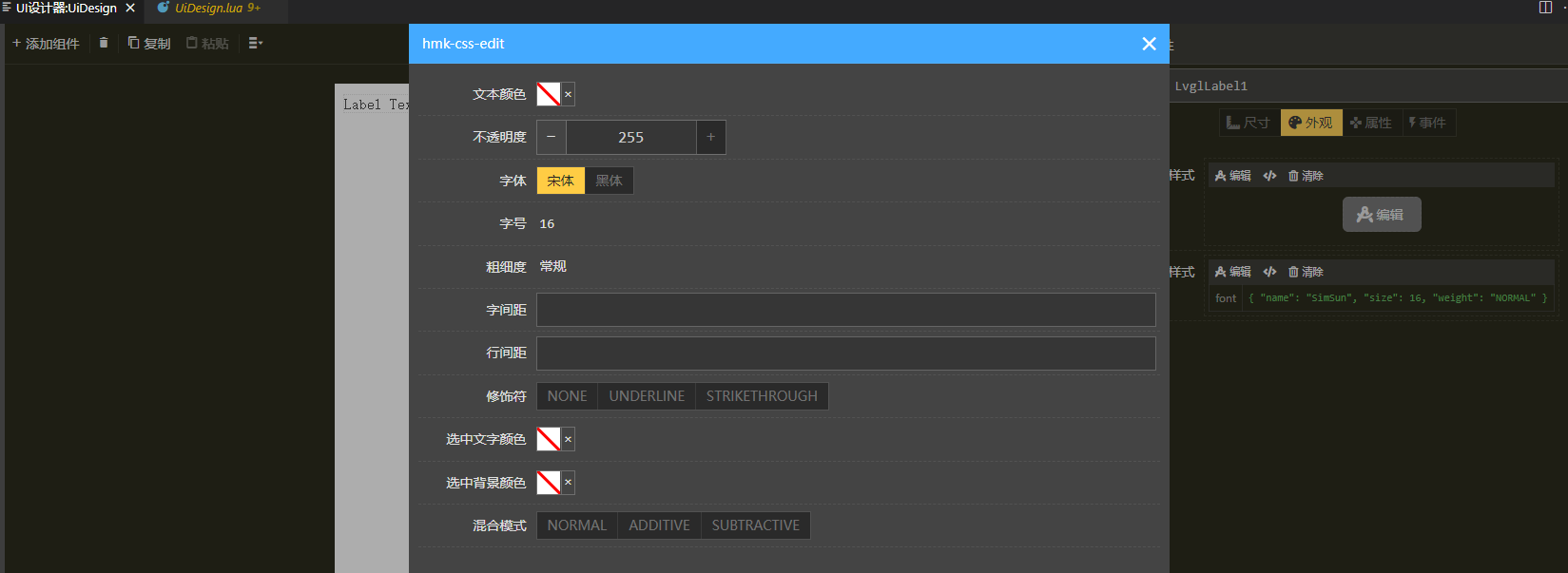The image size is (1568, 573).
Task: Select NORMAL blend mode
Action: pos(576,525)
